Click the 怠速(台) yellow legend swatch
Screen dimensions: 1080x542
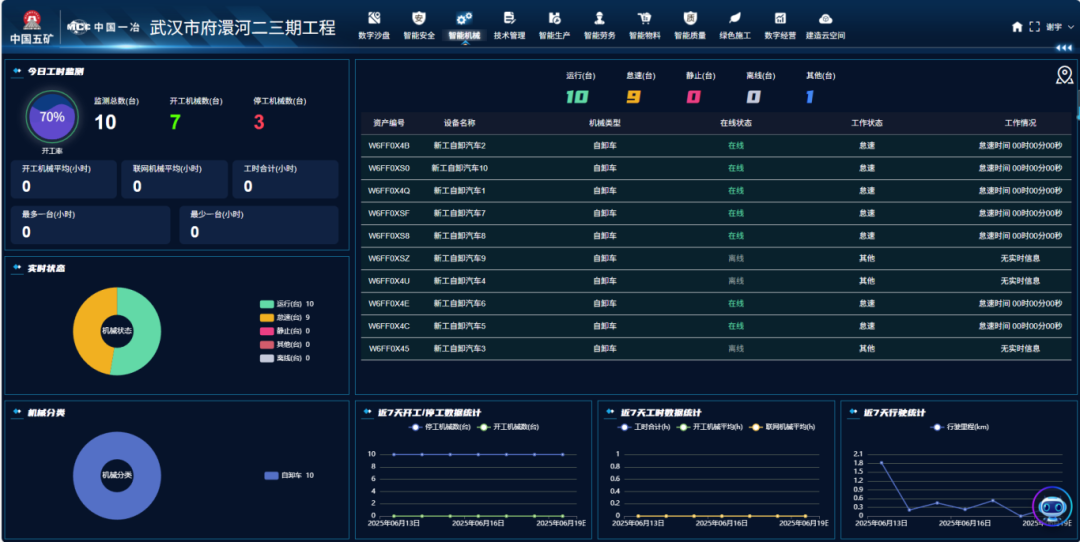coord(266,317)
